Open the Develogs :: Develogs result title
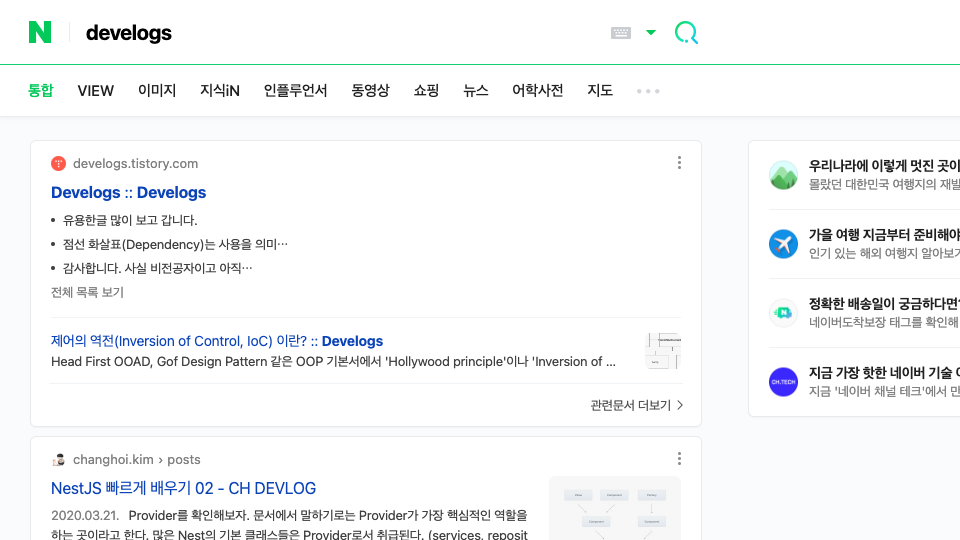 pyautogui.click(x=129, y=192)
